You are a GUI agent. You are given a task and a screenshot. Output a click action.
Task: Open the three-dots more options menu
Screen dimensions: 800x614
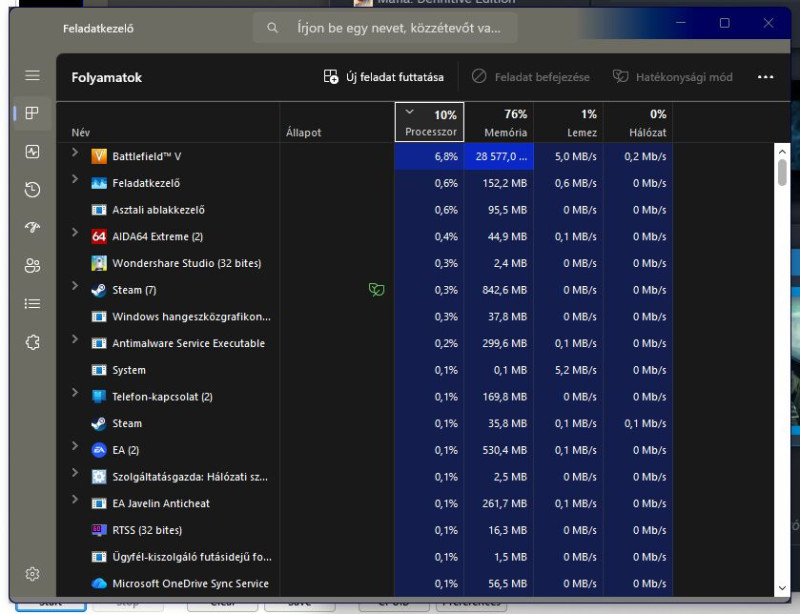tap(765, 77)
